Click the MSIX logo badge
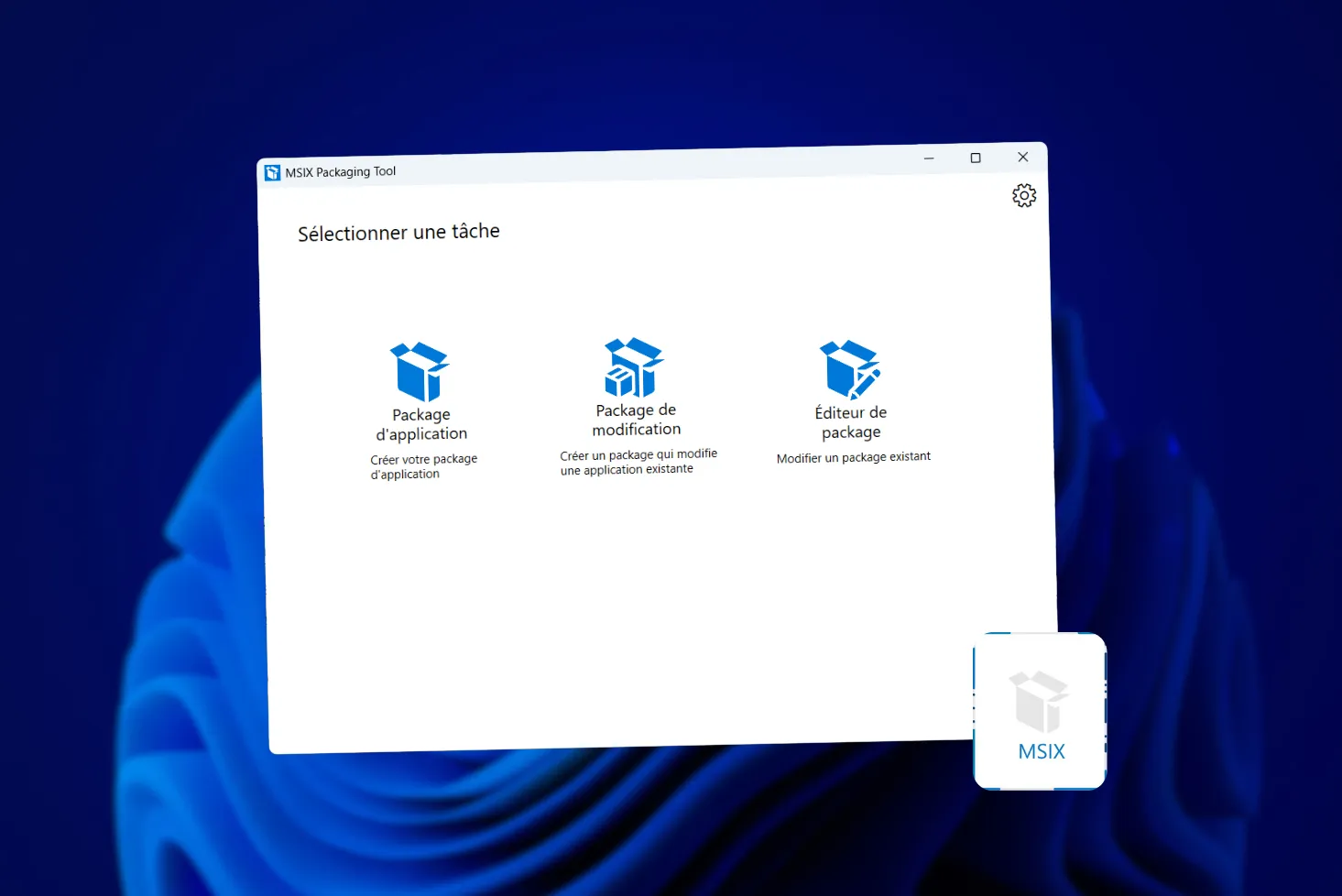Viewport: 1342px width, 896px height. point(1040,711)
